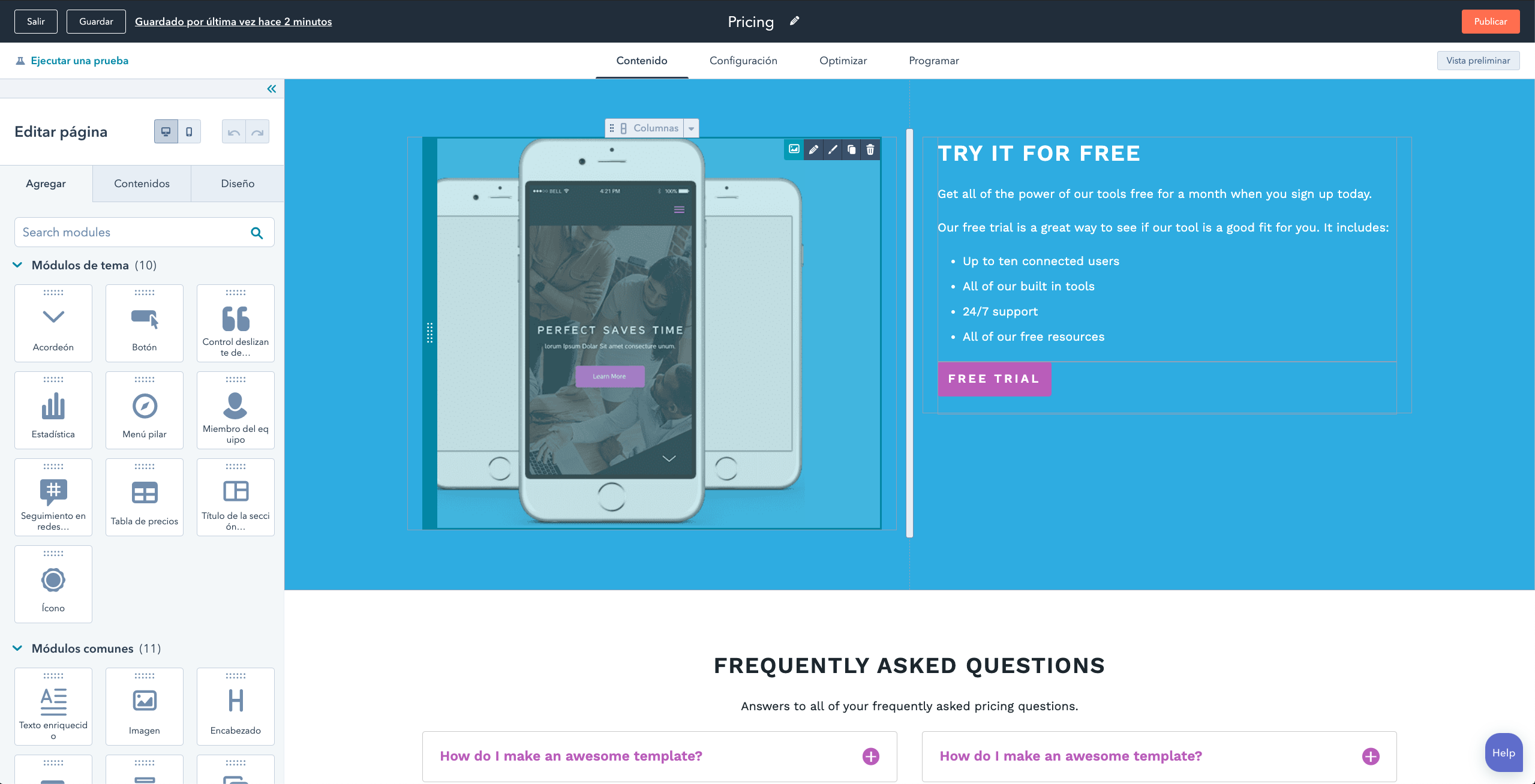Switch to the Configuración tab
The width and height of the screenshot is (1535, 784).
pyautogui.click(x=743, y=60)
